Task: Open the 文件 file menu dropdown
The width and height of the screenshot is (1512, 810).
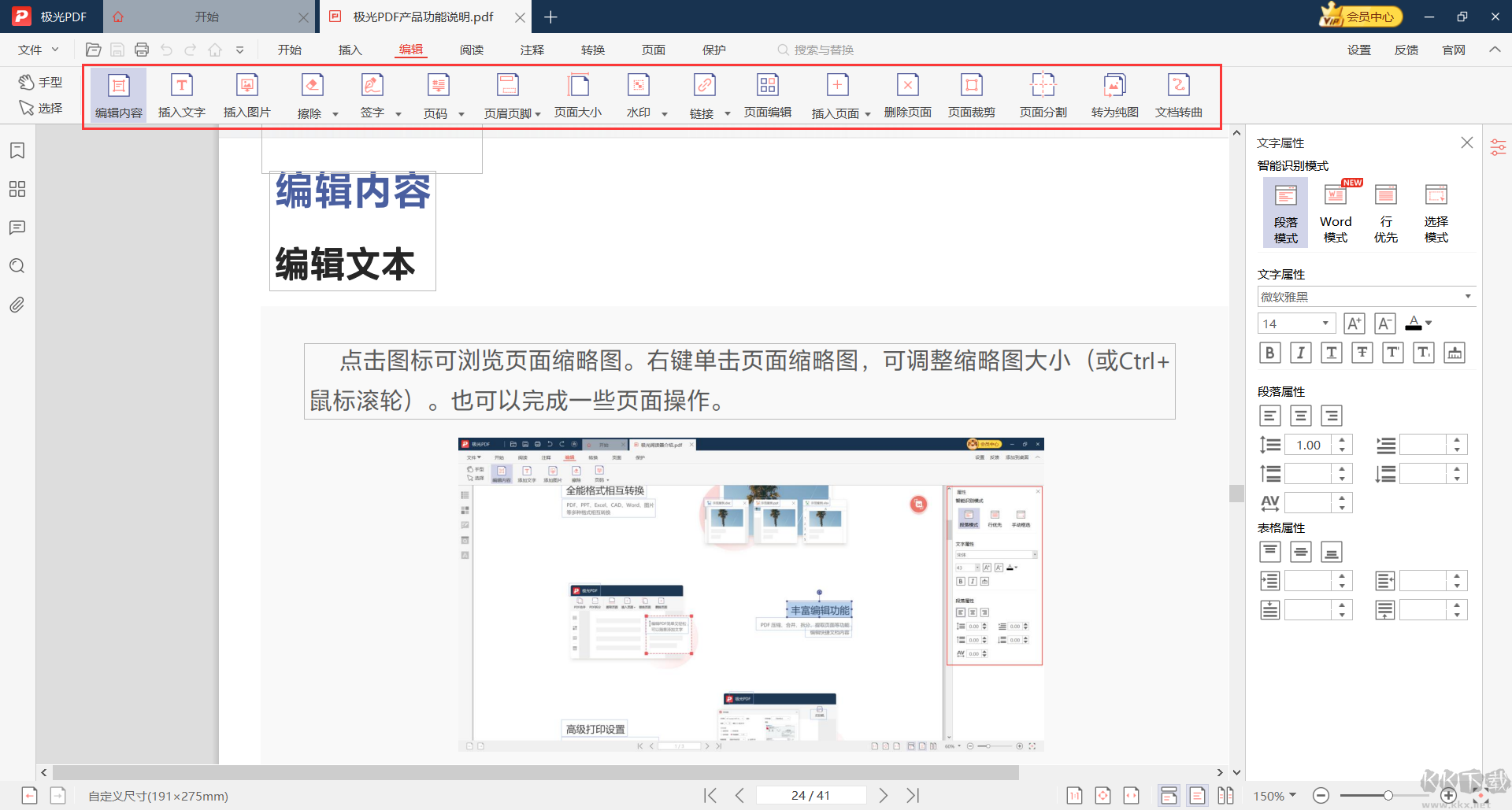Action: [x=39, y=50]
